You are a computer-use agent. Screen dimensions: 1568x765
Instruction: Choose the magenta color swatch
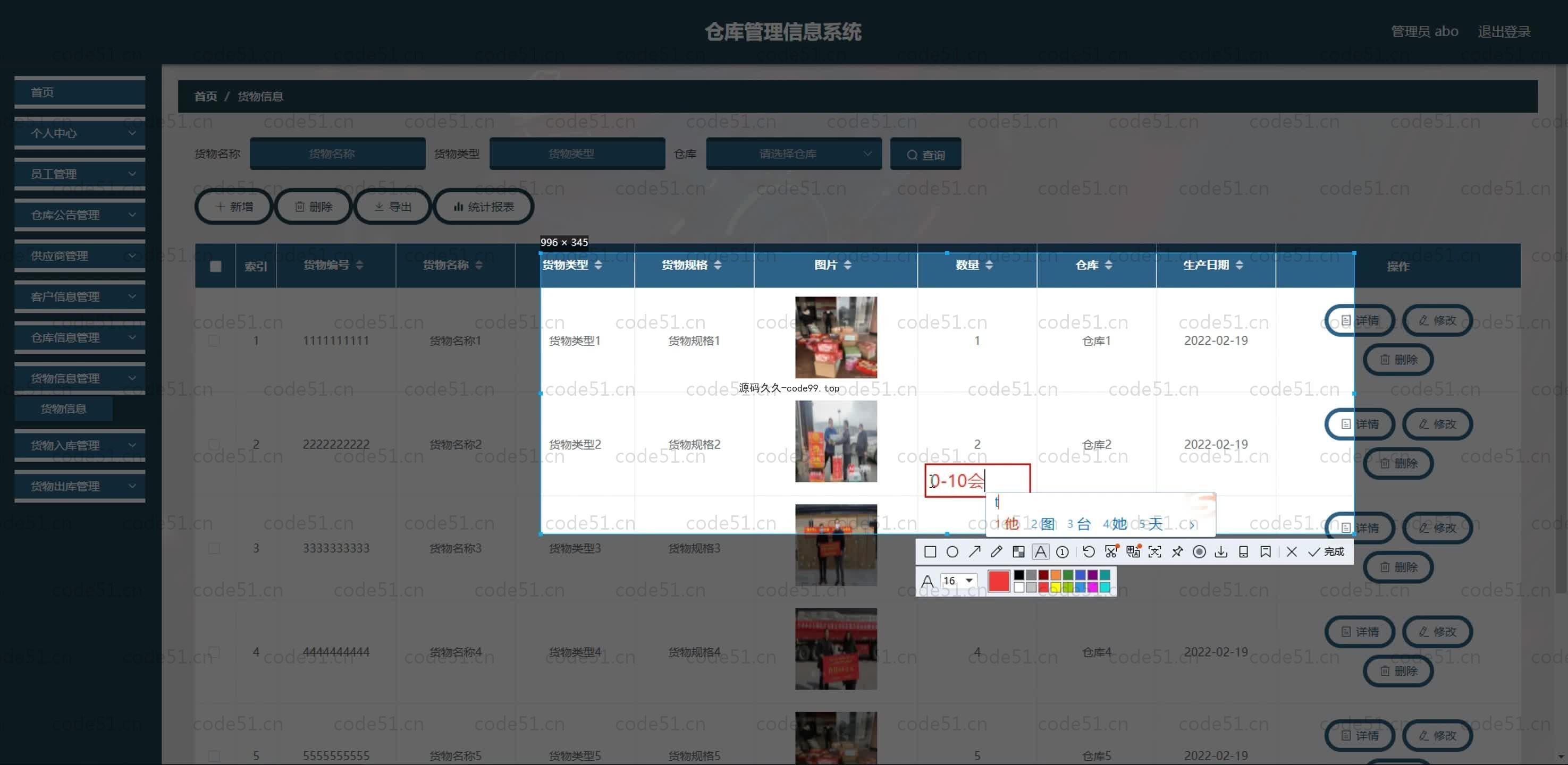1093,587
